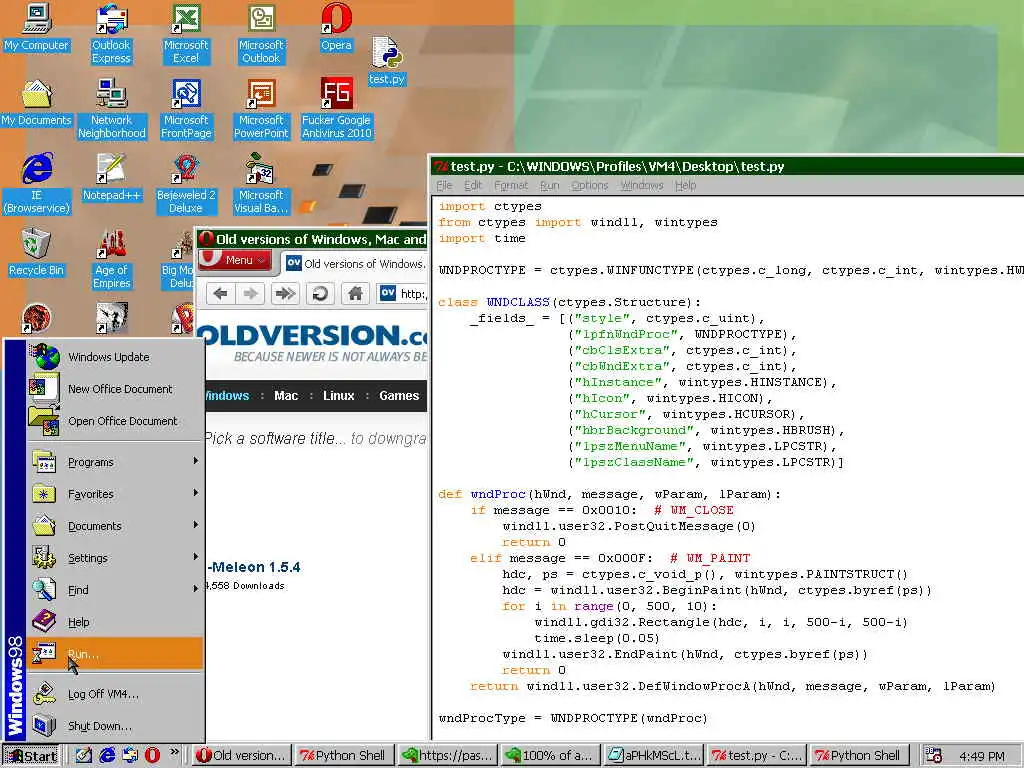
Task: Choose Open Office Document in Start menu
Action: tap(115, 421)
